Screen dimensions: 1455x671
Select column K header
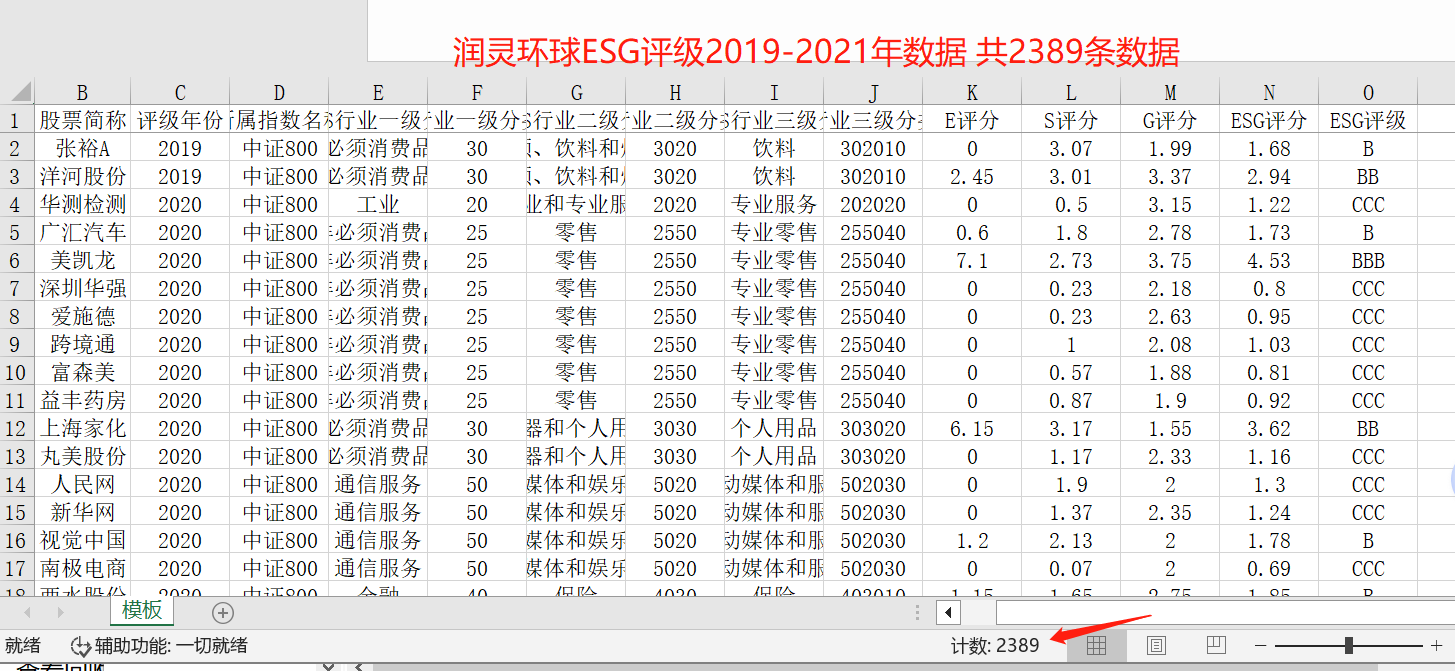[972, 93]
